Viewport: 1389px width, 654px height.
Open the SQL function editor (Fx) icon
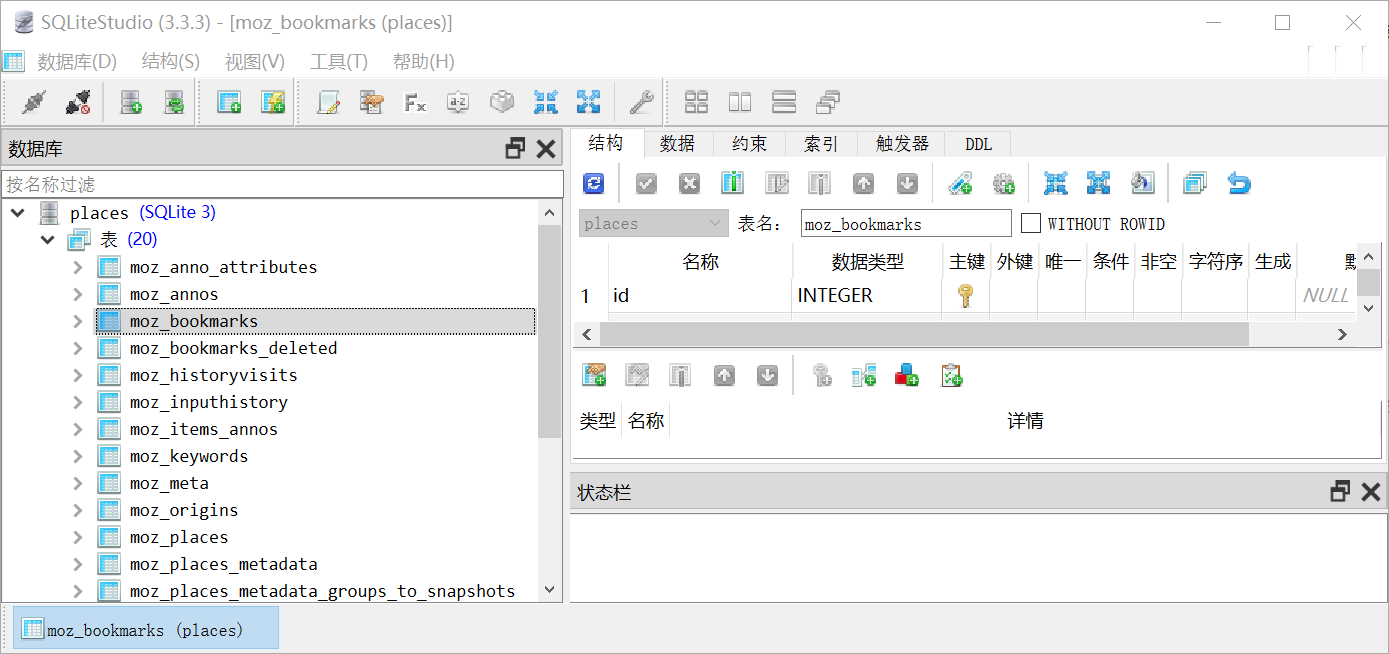pyautogui.click(x=415, y=102)
